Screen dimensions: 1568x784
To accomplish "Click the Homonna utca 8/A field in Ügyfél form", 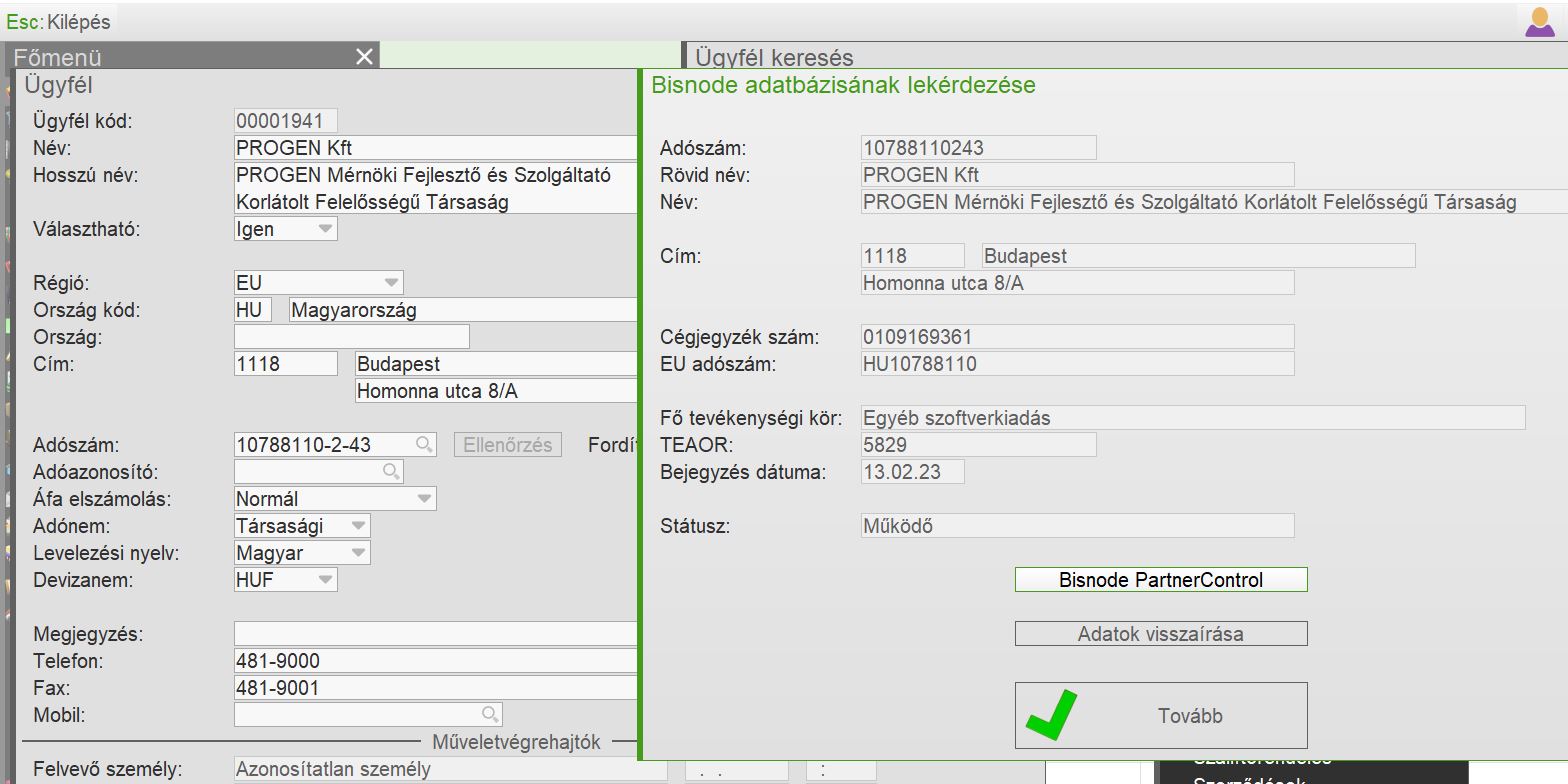I will coord(497,391).
